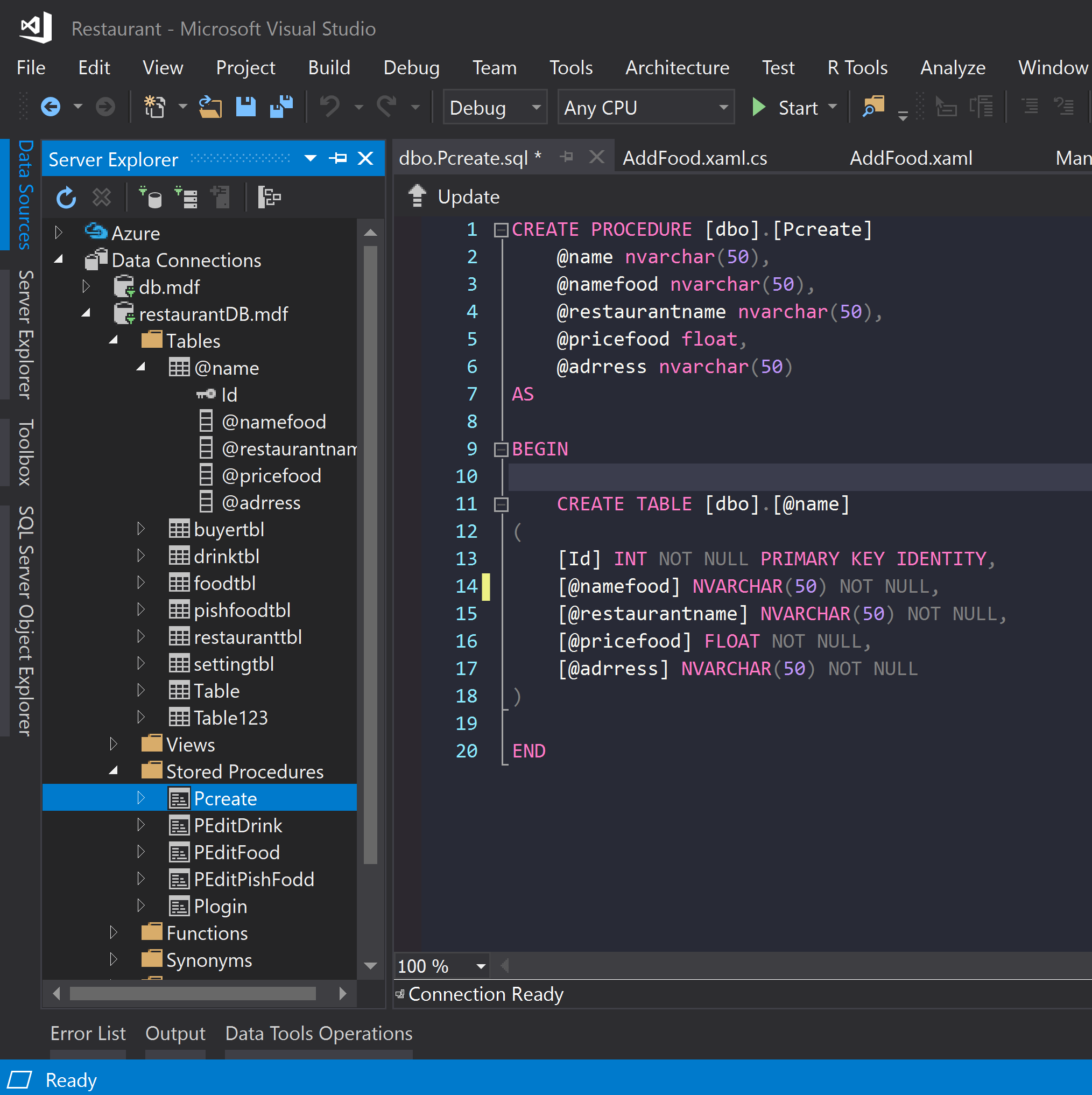Toggle Server Explorer auto-hide pin
This screenshot has width=1092, height=1095.
tap(338, 158)
